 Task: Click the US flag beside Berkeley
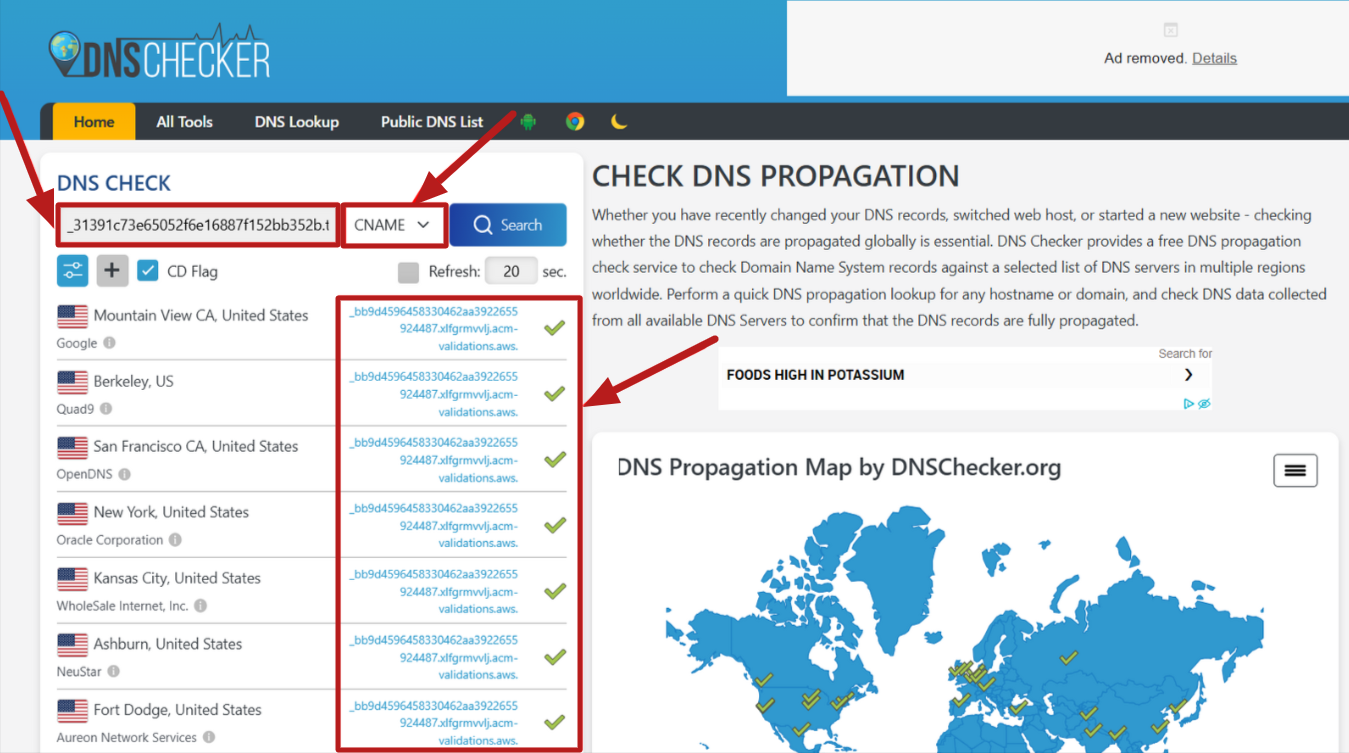point(72,382)
